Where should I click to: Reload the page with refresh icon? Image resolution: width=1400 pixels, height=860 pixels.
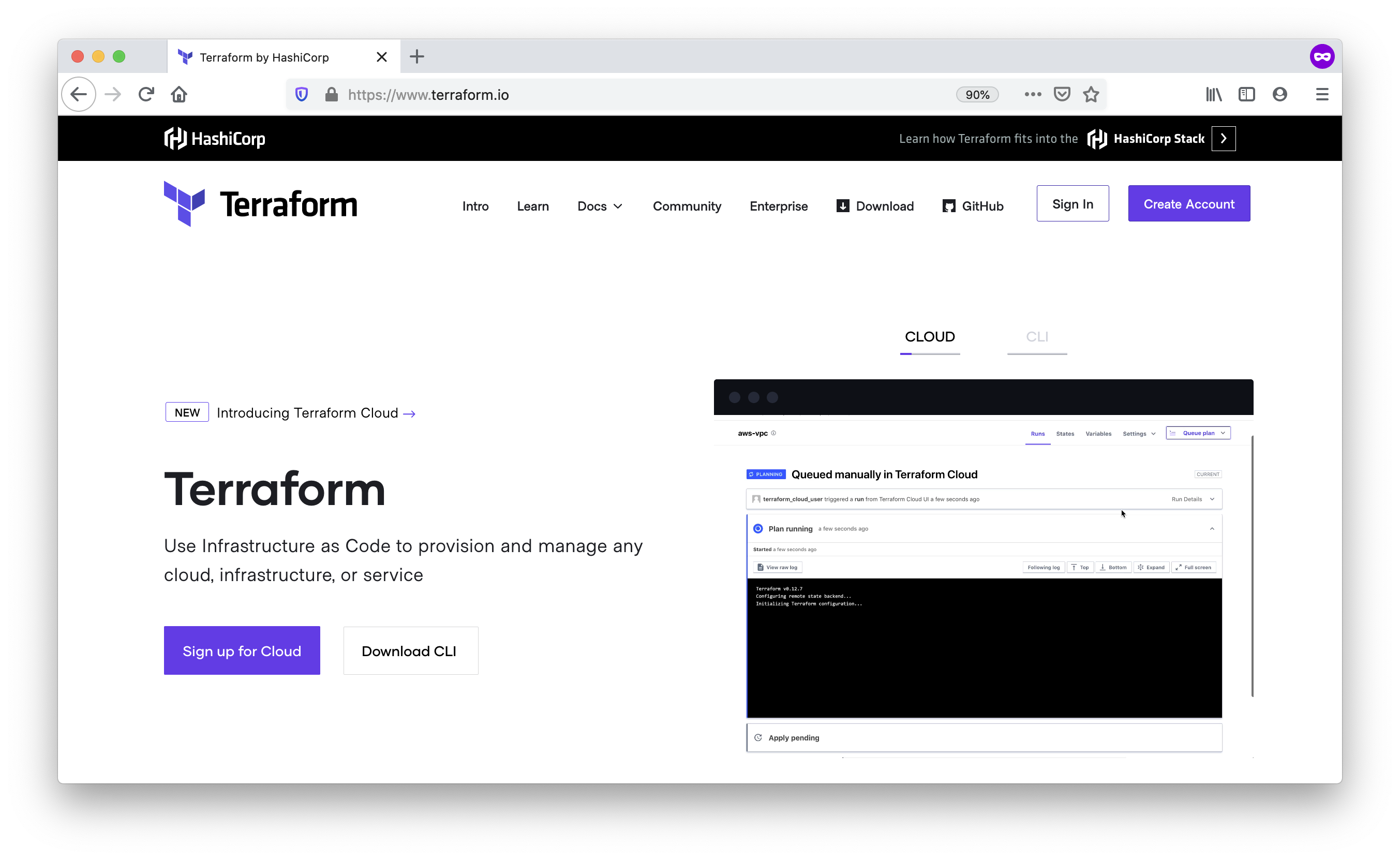click(x=146, y=94)
